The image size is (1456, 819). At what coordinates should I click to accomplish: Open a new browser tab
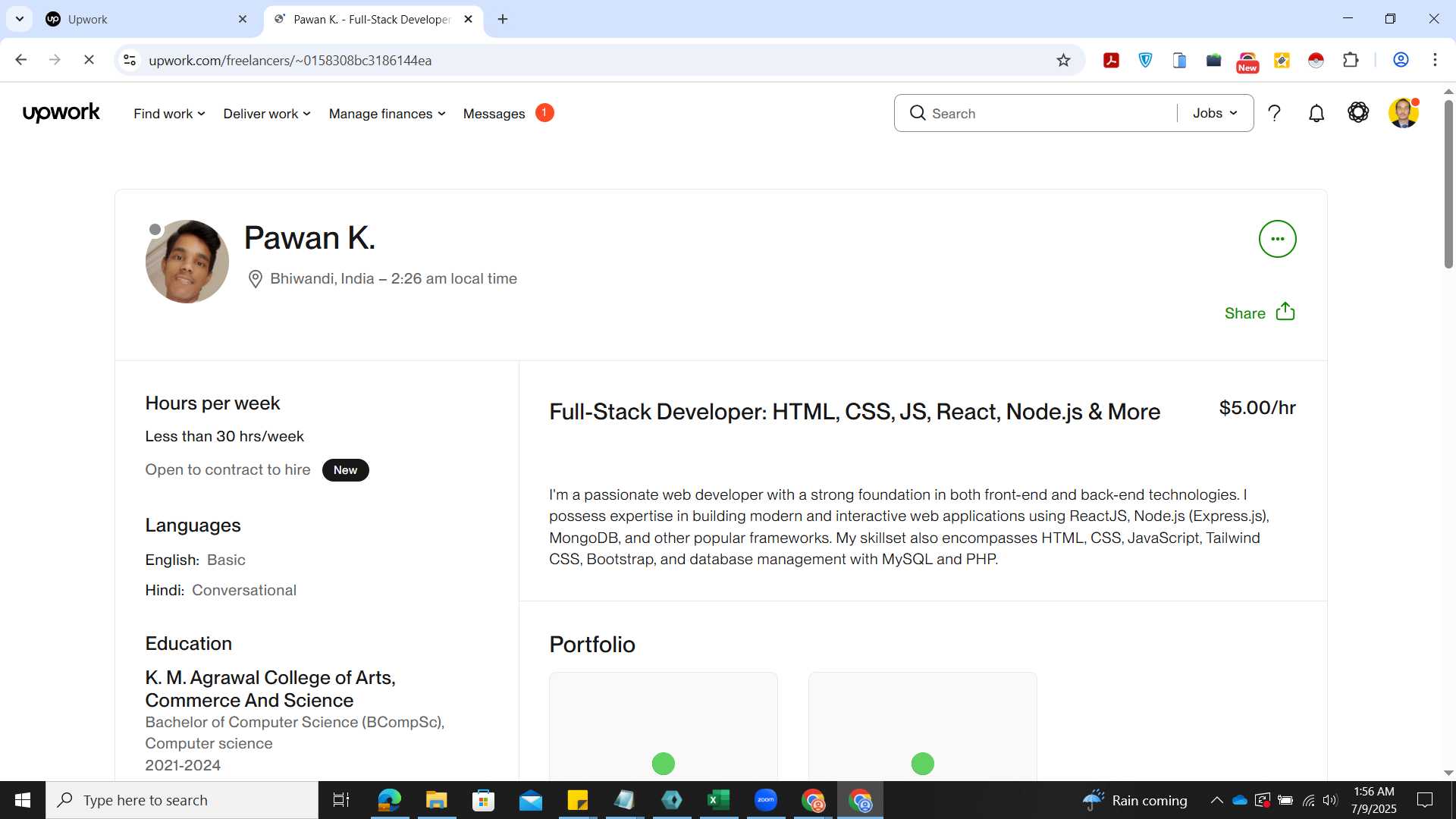pyautogui.click(x=503, y=19)
